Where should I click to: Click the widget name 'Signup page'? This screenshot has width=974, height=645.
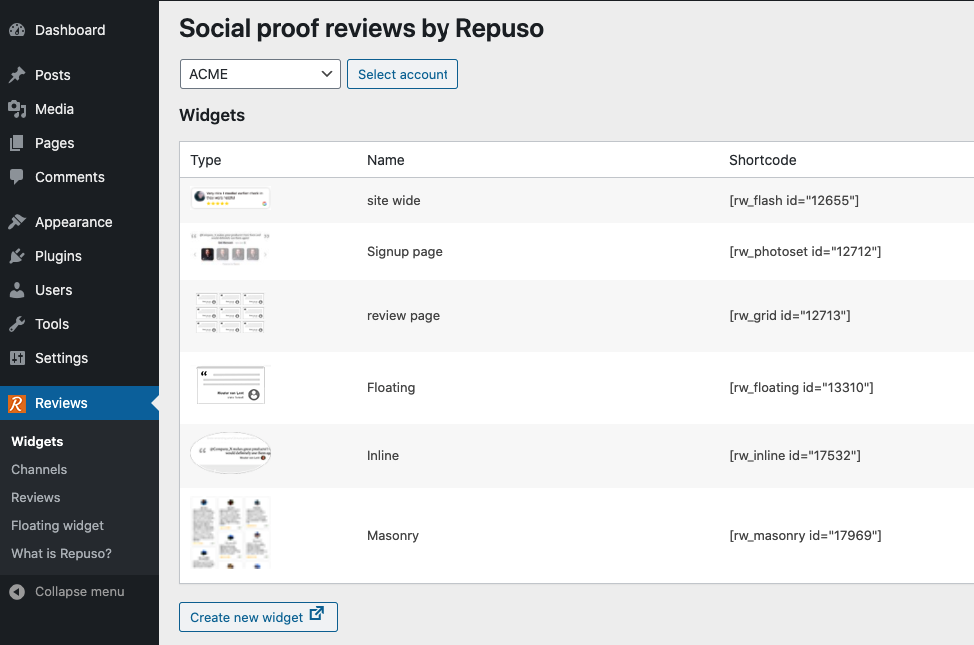pos(405,252)
